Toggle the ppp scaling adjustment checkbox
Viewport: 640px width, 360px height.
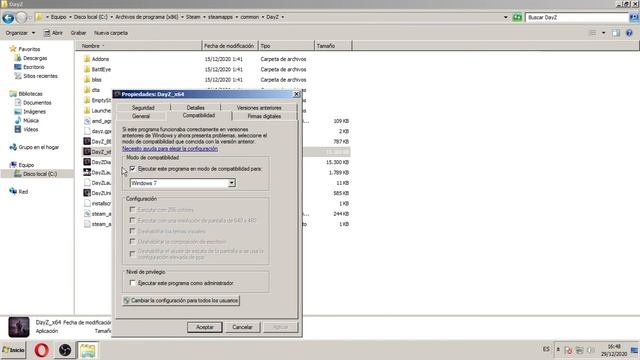[x=132, y=254]
